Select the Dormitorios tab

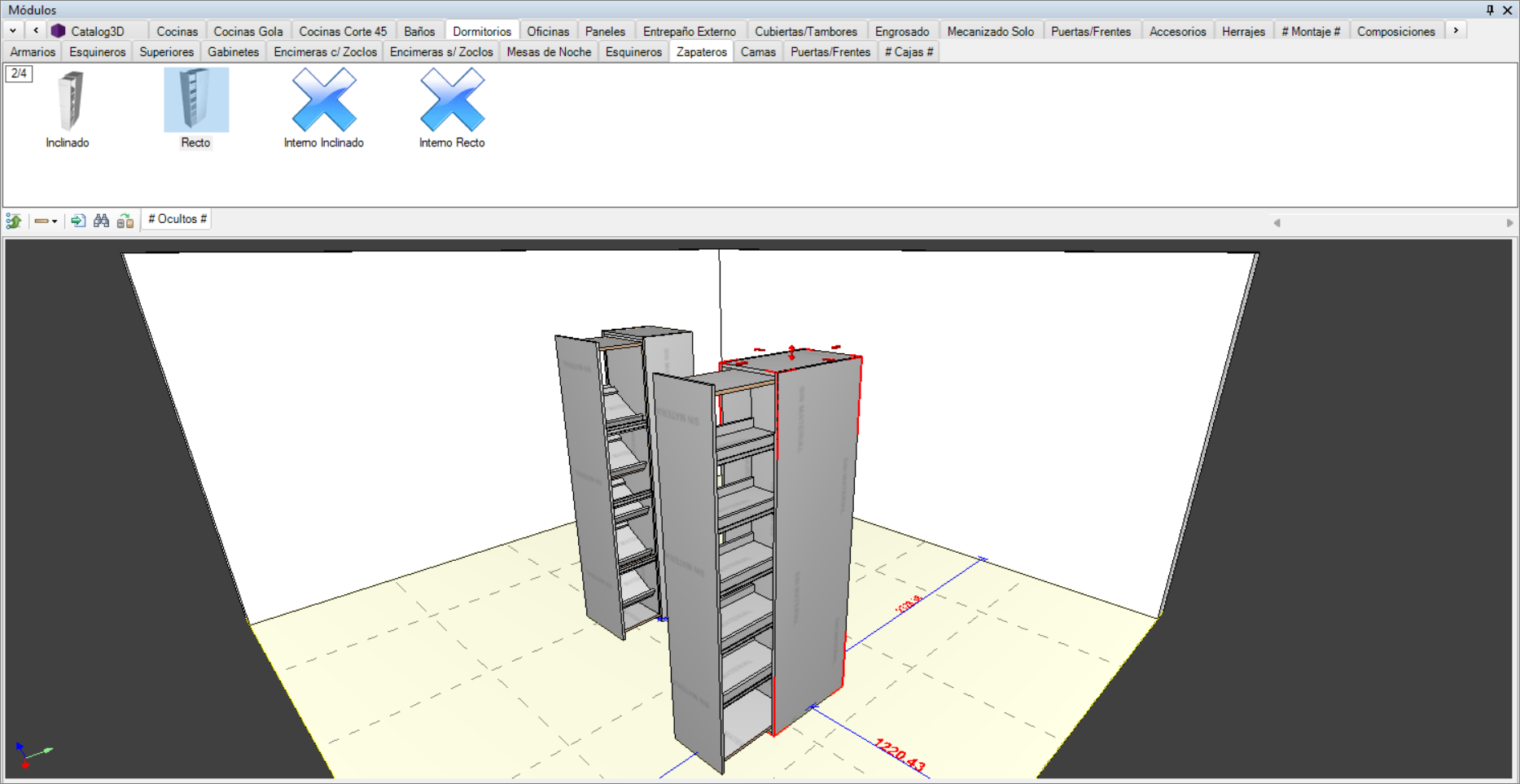tap(482, 31)
